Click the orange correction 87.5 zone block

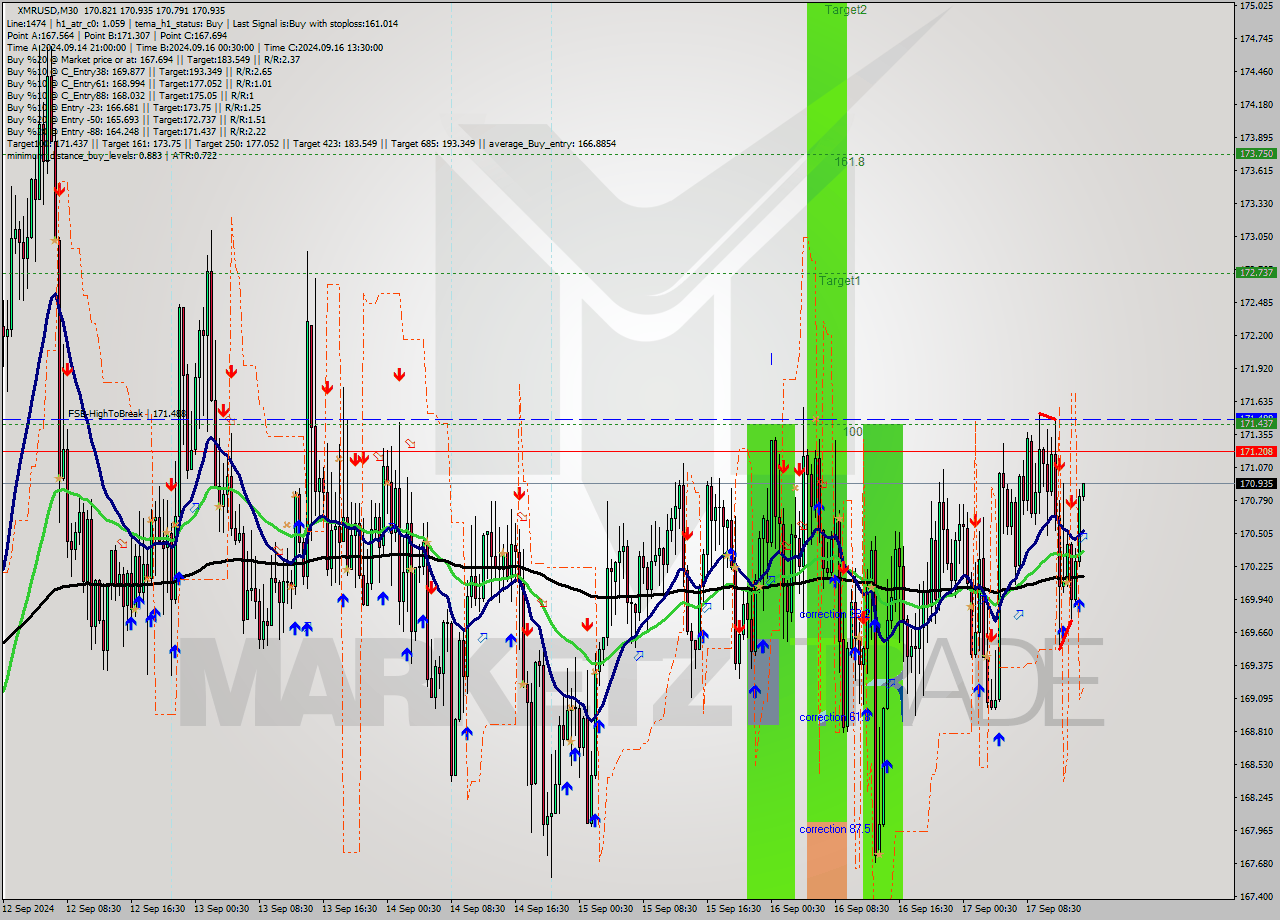point(827,860)
